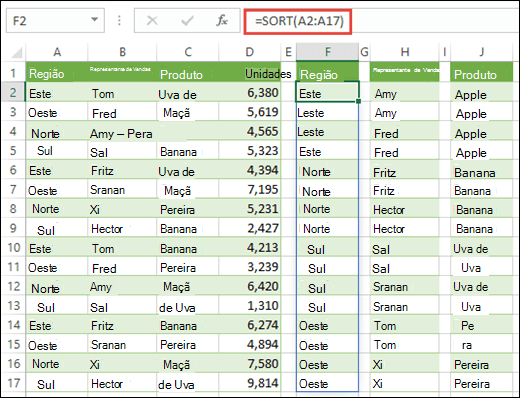Click cell C1 labeled Produto

188,72
